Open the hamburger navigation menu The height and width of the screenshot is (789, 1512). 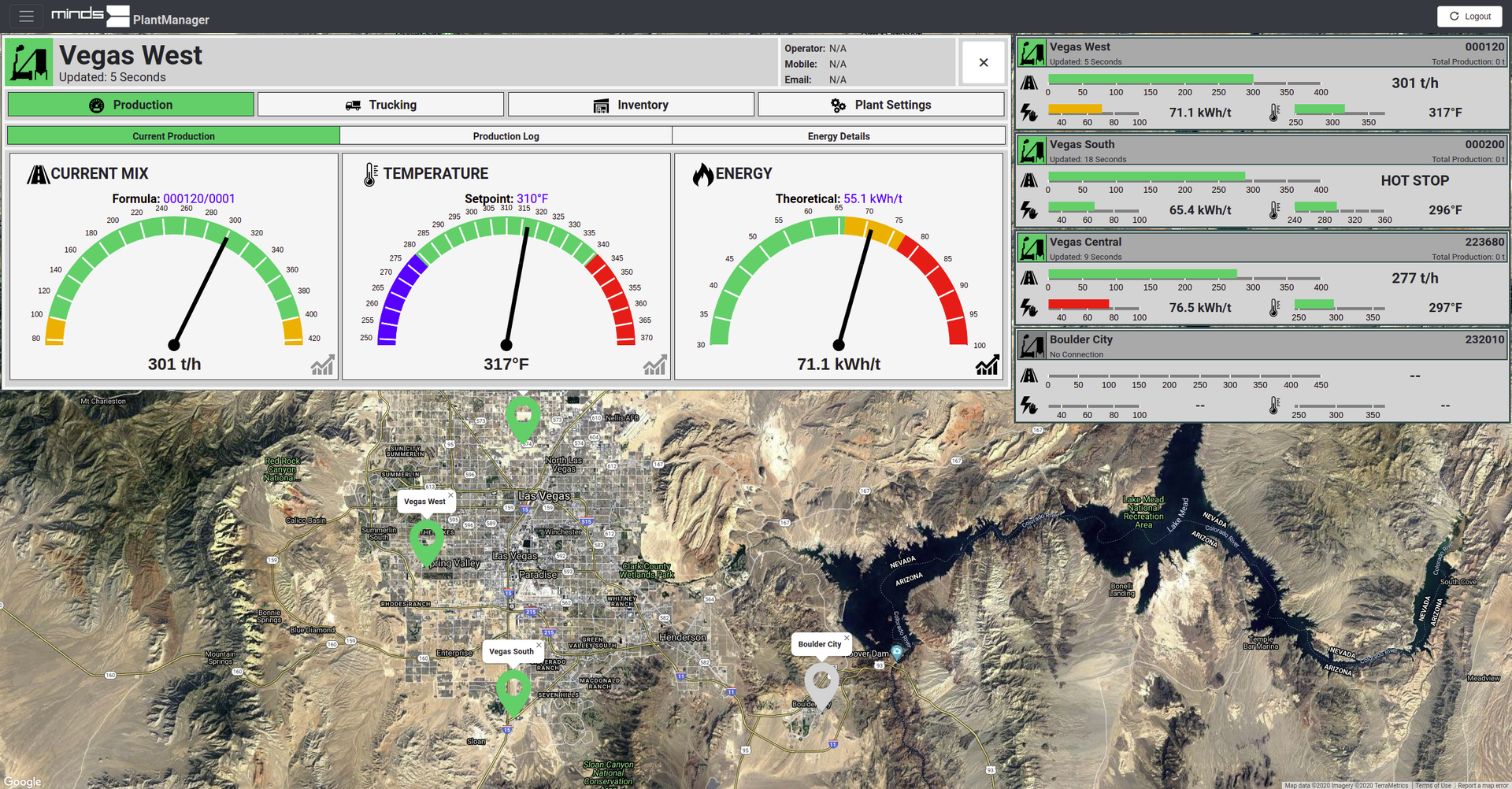pos(26,16)
